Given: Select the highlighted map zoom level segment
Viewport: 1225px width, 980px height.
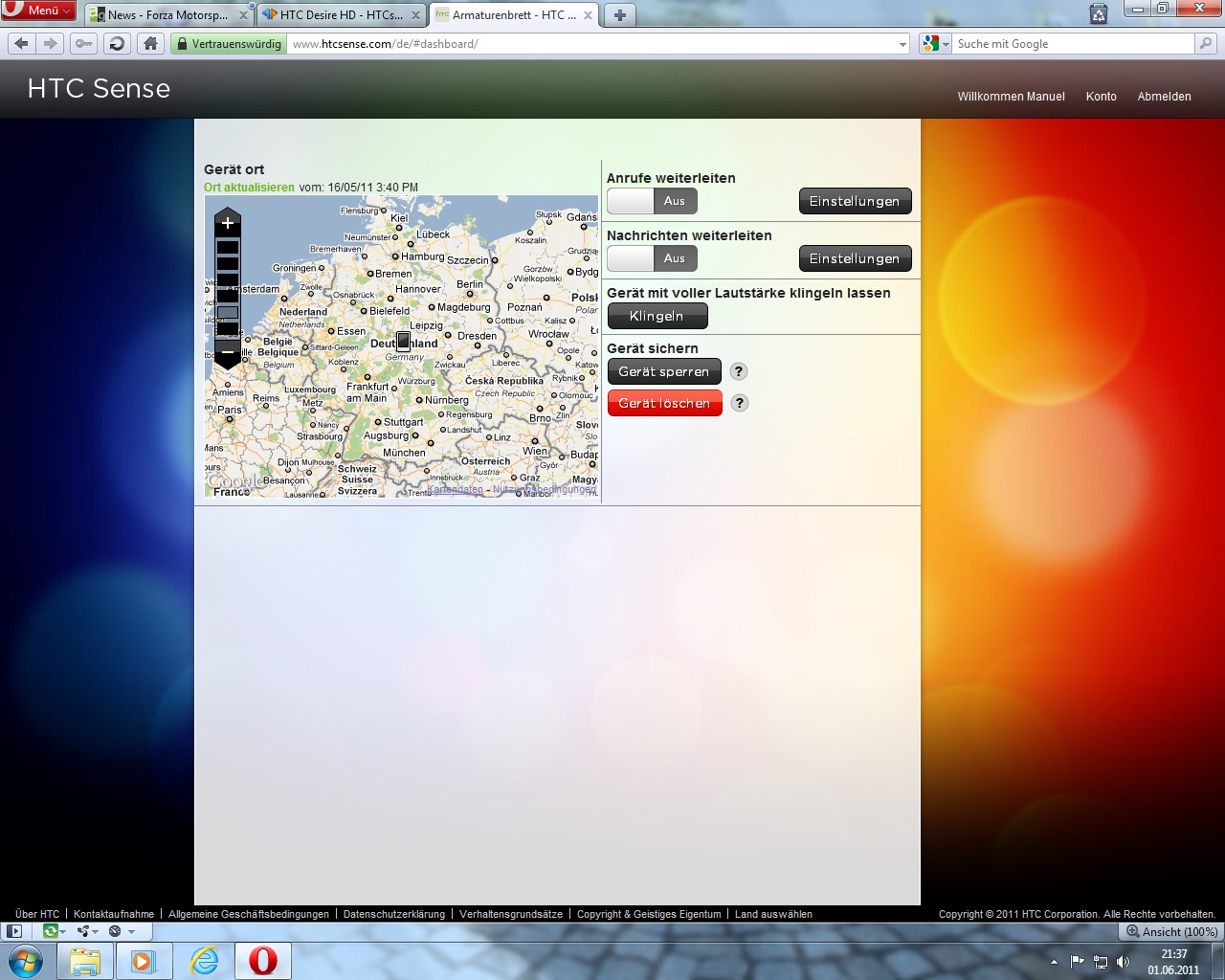Looking at the screenshot, I should 228,312.
